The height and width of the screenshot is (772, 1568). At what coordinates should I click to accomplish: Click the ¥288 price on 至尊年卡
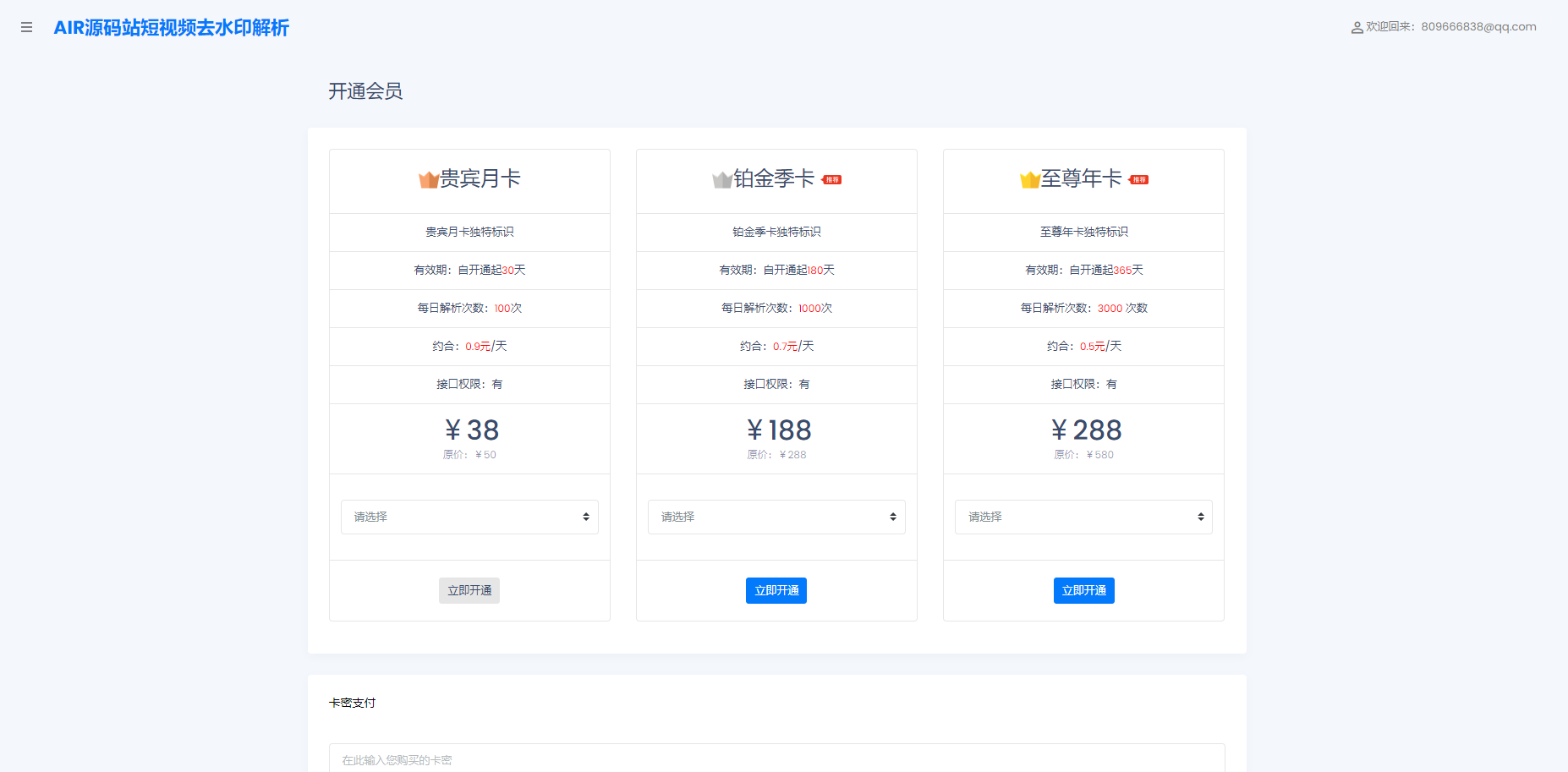coord(1085,430)
